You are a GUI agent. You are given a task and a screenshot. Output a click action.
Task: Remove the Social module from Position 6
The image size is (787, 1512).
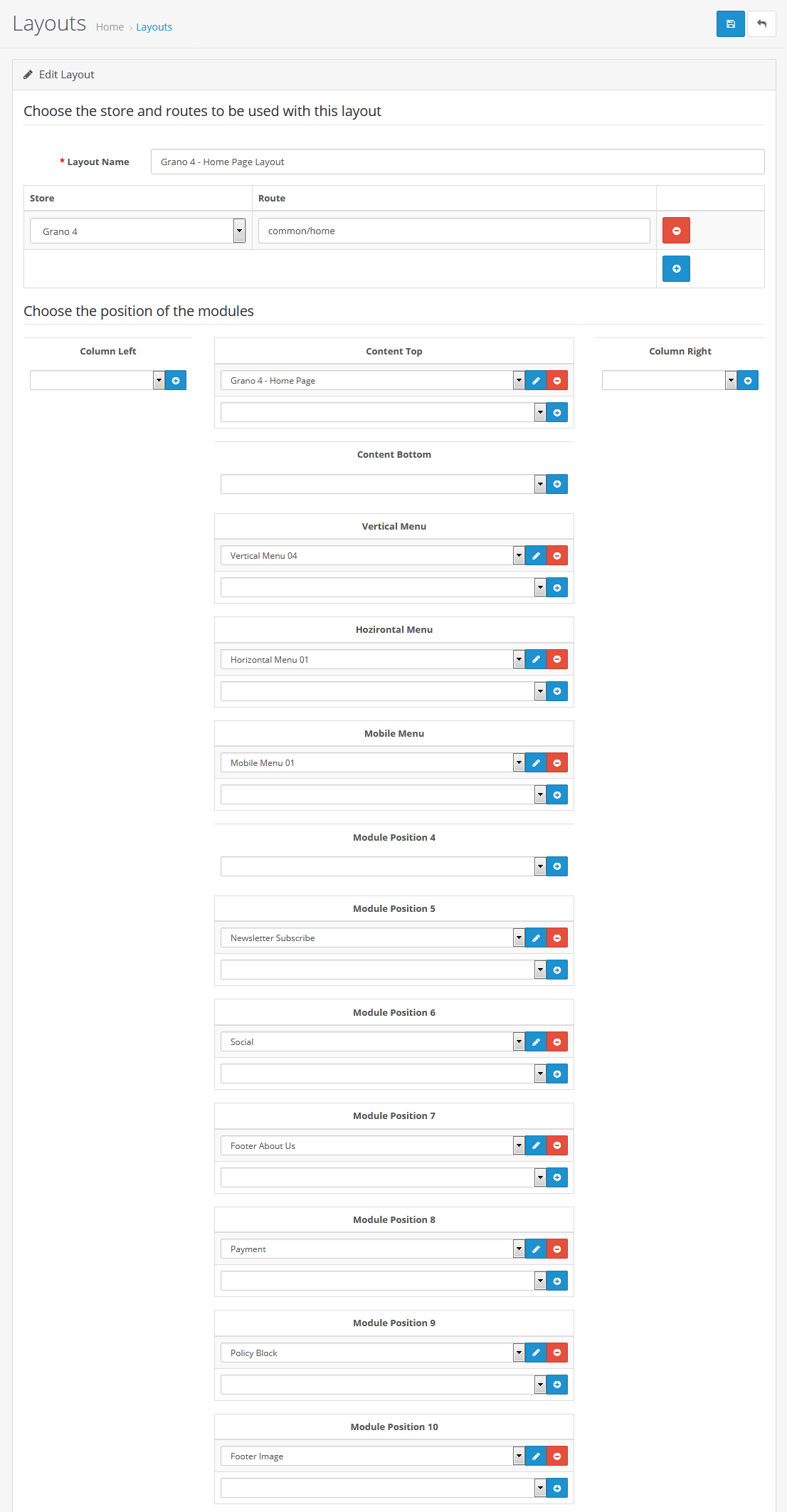click(x=557, y=1042)
